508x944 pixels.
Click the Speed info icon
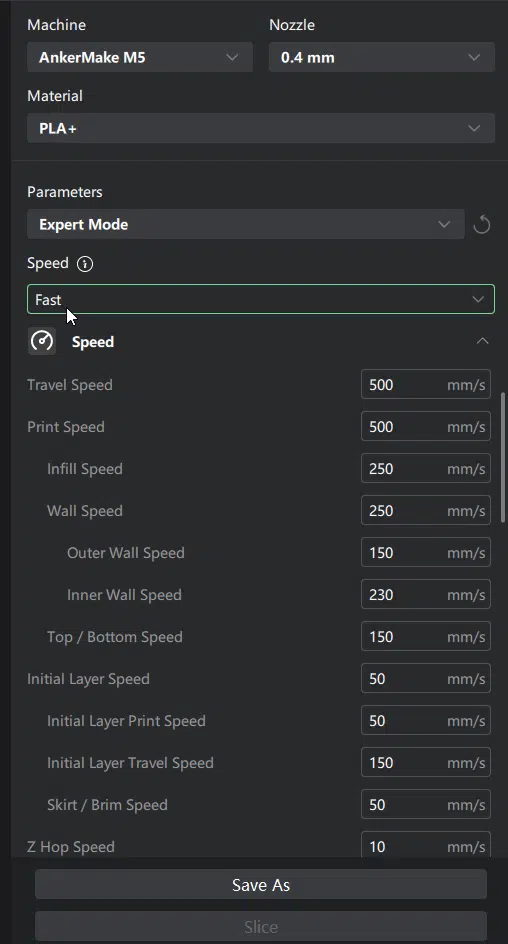(x=85, y=264)
